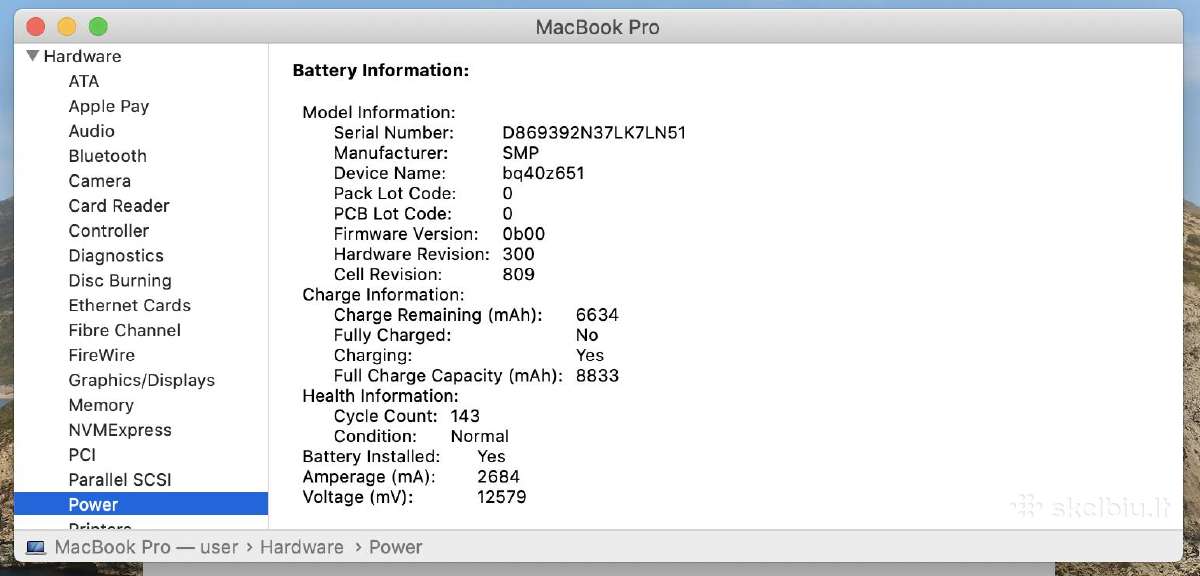This screenshot has height=576, width=1200.
Task: Click Power breadcrumb in path bar
Action: click(395, 548)
